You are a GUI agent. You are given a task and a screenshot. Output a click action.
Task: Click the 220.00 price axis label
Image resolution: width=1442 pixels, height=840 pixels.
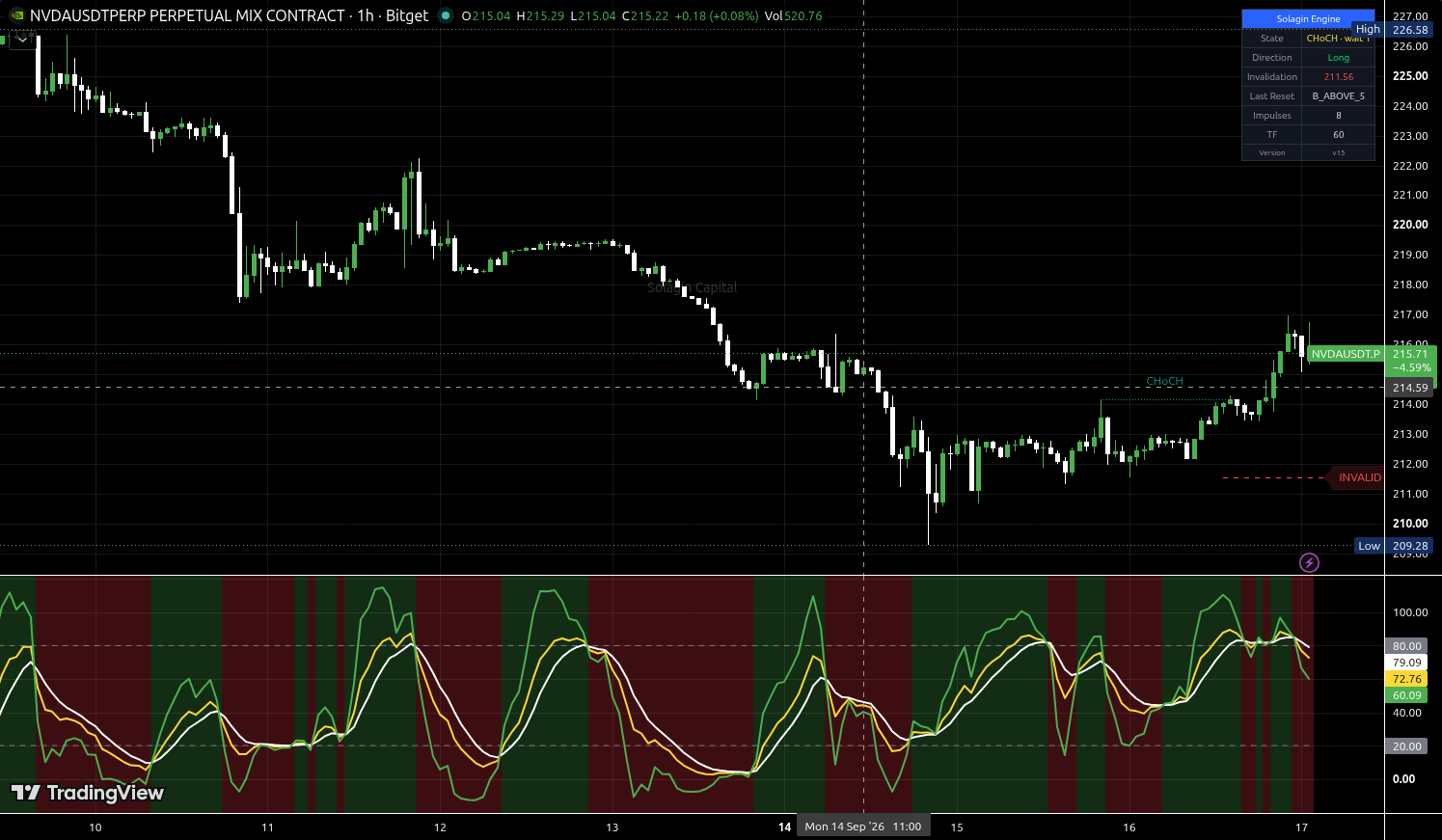pos(1410,225)
